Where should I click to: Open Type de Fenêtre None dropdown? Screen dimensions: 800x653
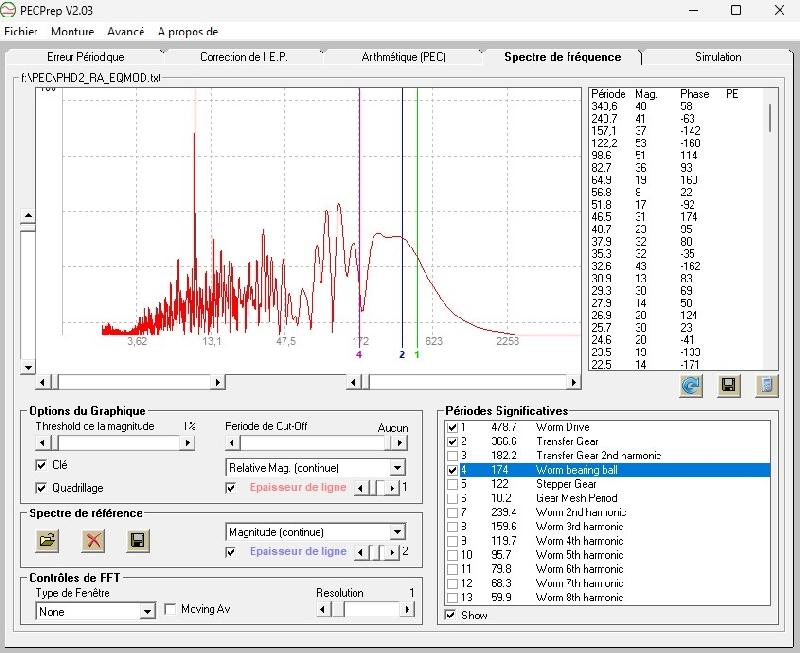click(x=147, y=611)
